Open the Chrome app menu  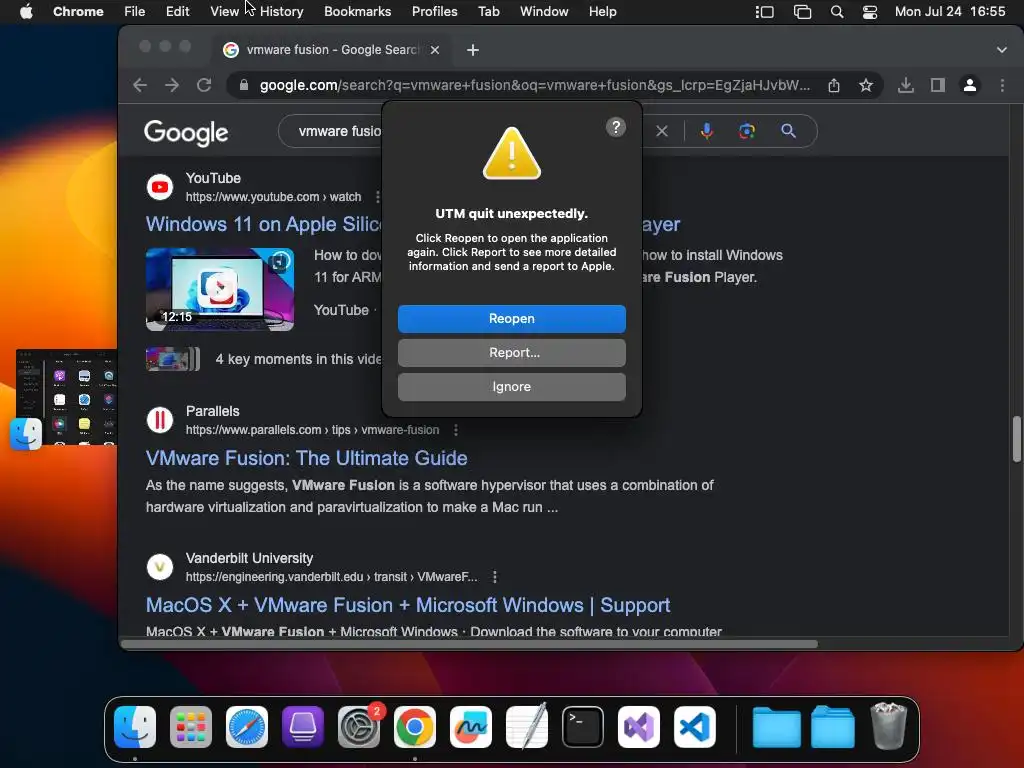[78, 11]
